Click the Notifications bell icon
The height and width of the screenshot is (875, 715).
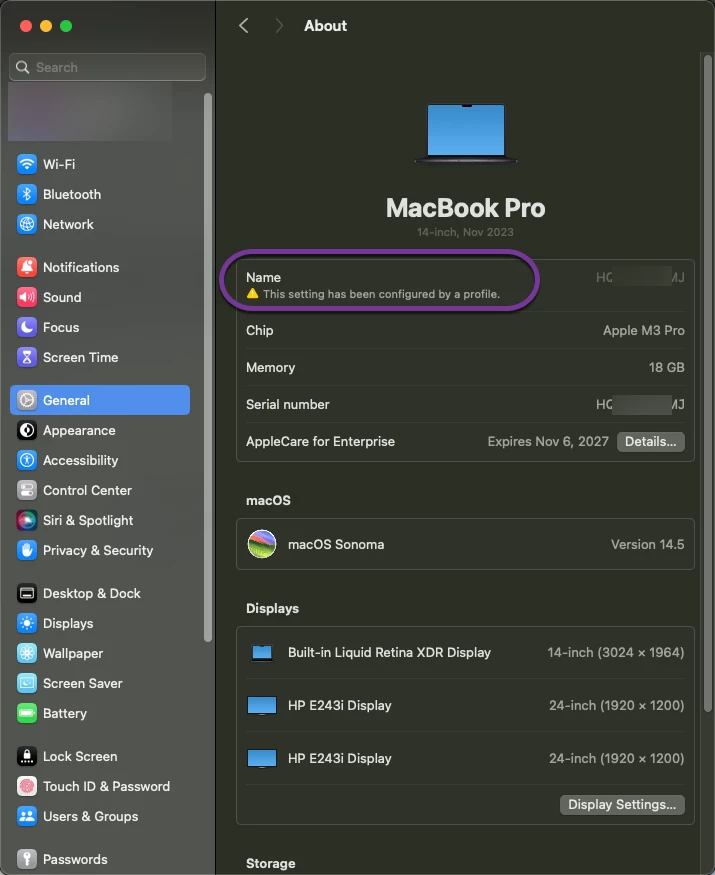click(x=27, y=267)
